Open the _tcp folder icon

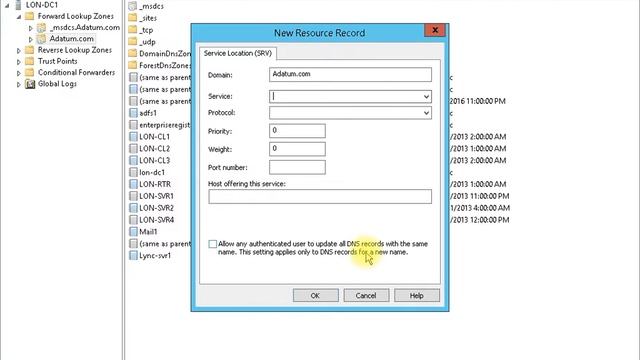pos(133,30)
